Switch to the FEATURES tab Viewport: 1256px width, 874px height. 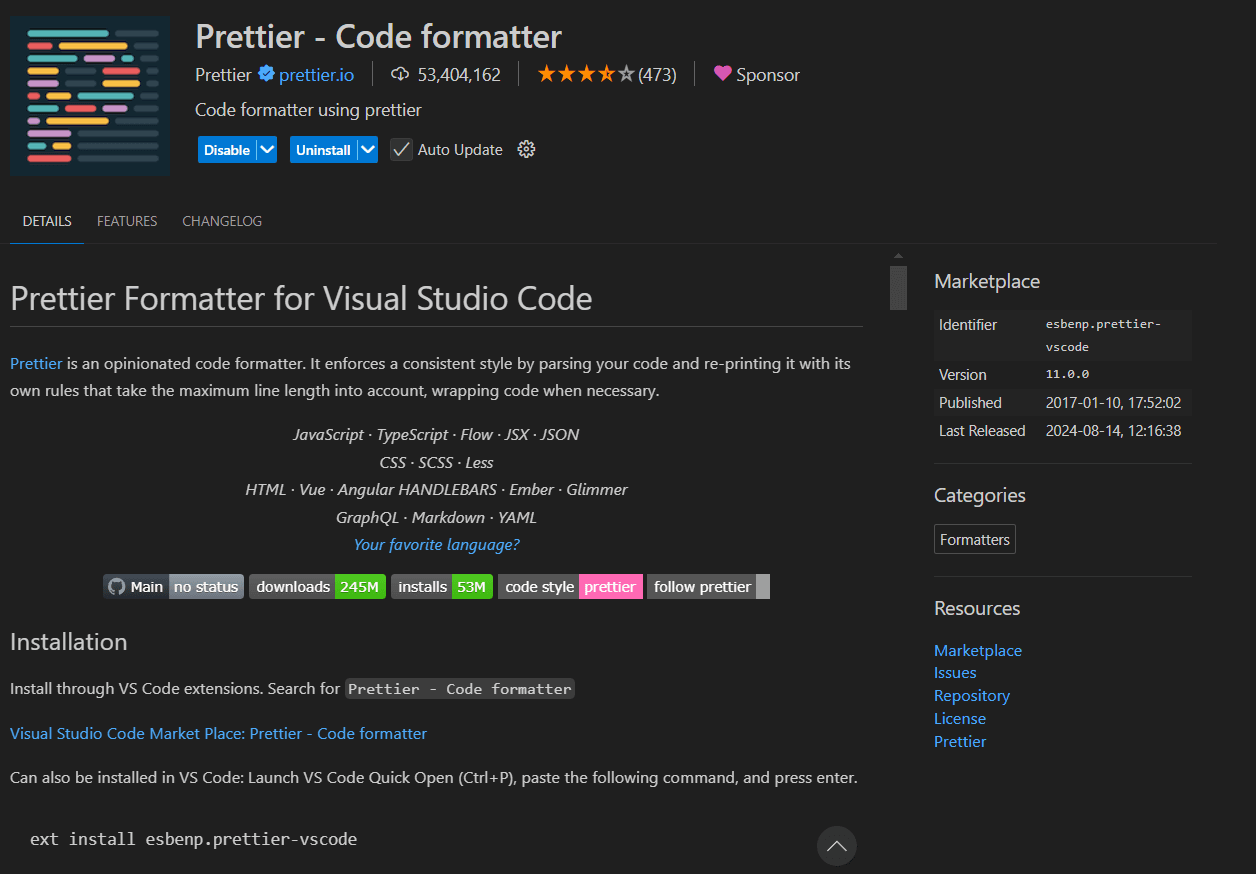127,221
